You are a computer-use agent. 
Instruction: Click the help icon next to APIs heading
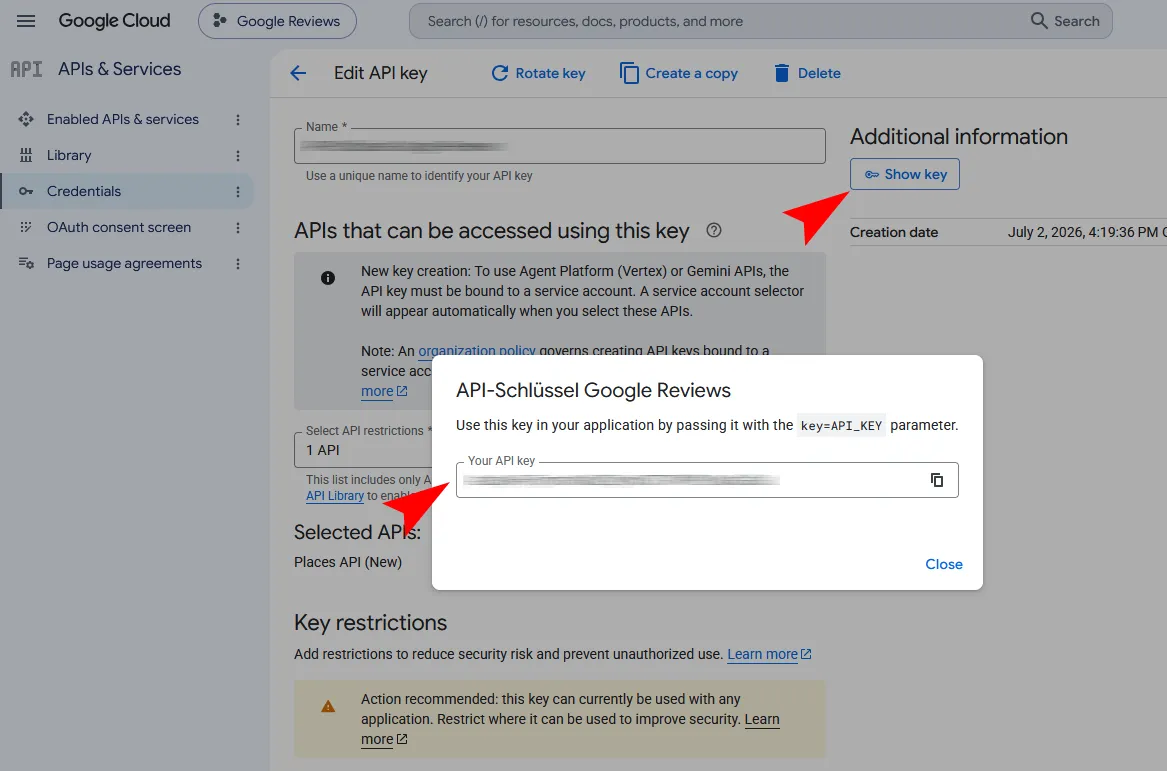pyautogui.click(x=714, y=230)
